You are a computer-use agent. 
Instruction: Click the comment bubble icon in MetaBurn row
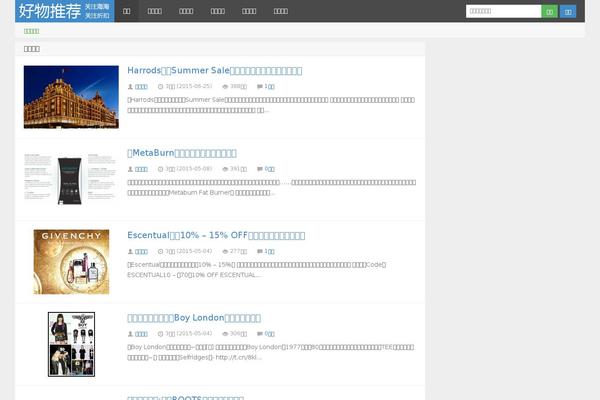click(x=260, y=169)
